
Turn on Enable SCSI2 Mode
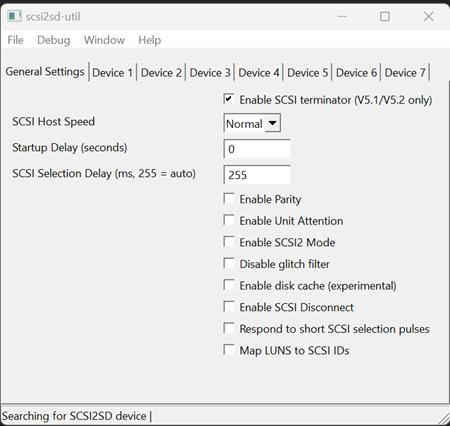229,242
